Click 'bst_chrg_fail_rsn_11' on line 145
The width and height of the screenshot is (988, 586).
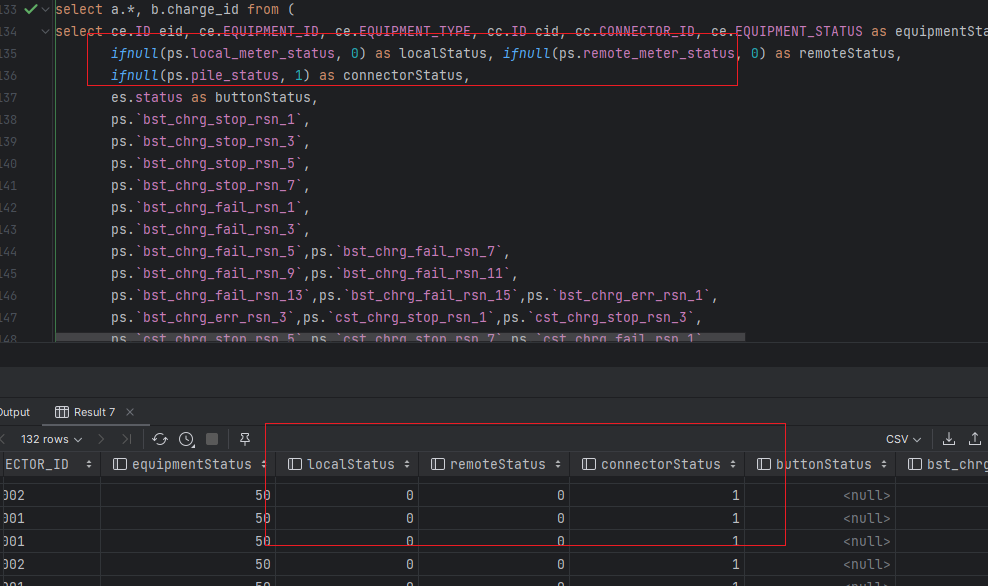[423, 273]
